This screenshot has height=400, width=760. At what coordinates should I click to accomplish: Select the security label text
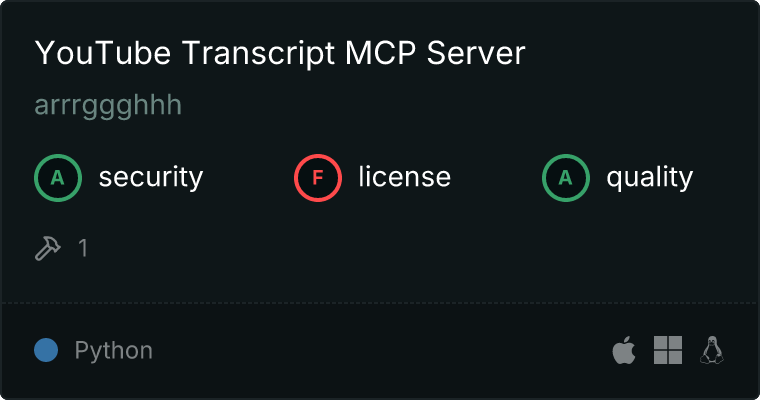(x=151, y=177)
